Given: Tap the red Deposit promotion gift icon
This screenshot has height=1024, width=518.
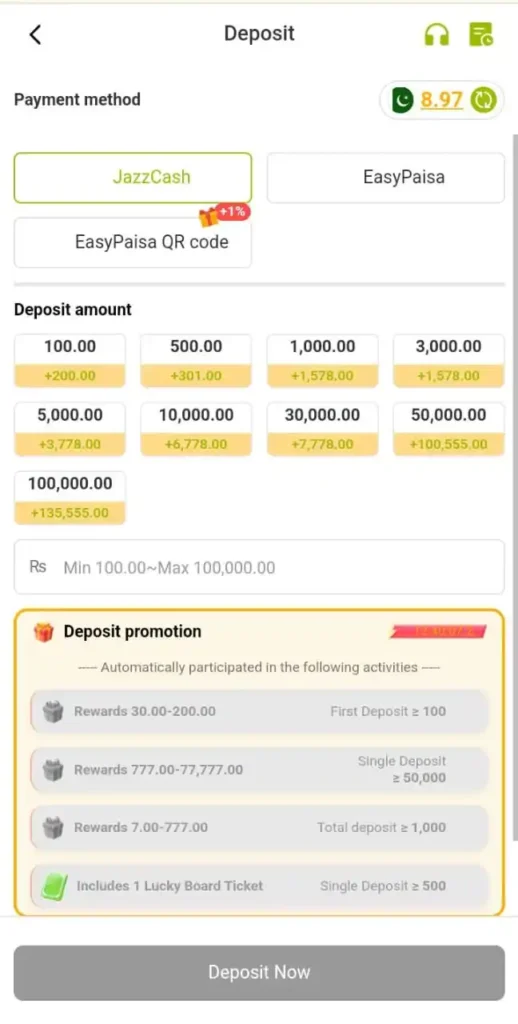Looking at the screenshot, I should pyautogui.click(x=44, y=632).
